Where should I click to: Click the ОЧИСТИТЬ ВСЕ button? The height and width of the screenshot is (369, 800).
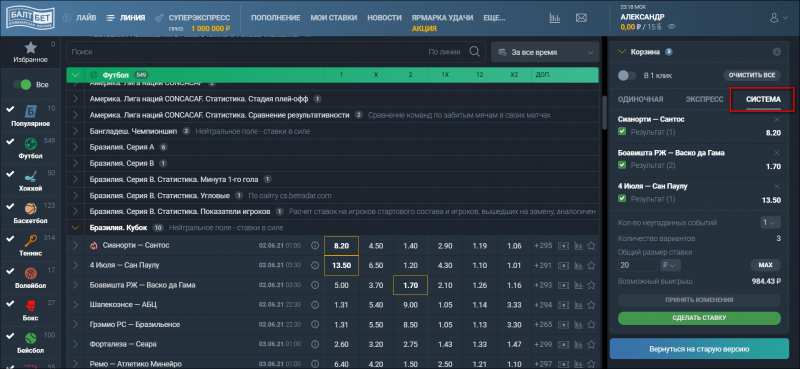point(752,76)
